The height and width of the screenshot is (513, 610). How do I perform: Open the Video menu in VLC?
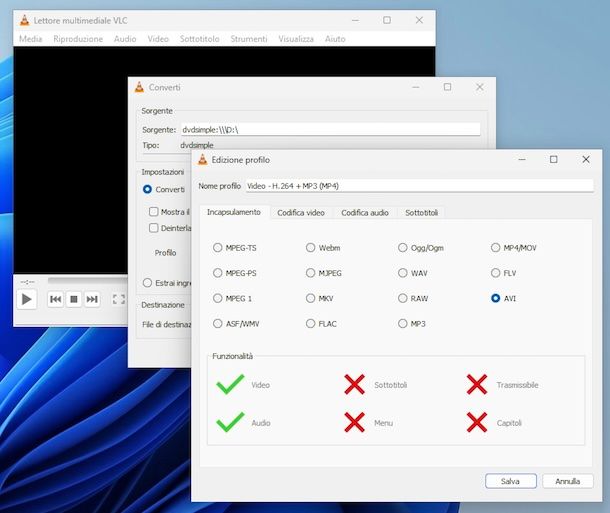tap(158, 39)
